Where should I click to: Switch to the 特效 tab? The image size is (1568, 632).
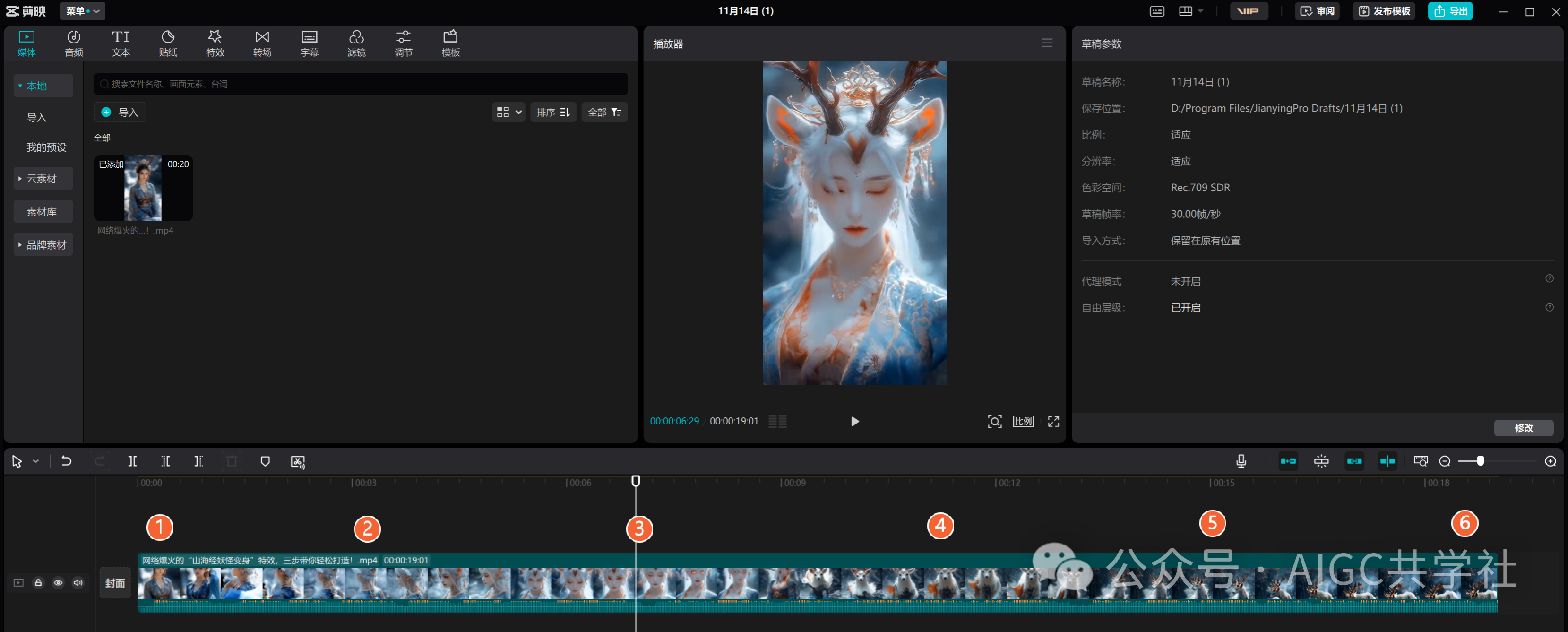pyautogui.click(x=215, y=43)
